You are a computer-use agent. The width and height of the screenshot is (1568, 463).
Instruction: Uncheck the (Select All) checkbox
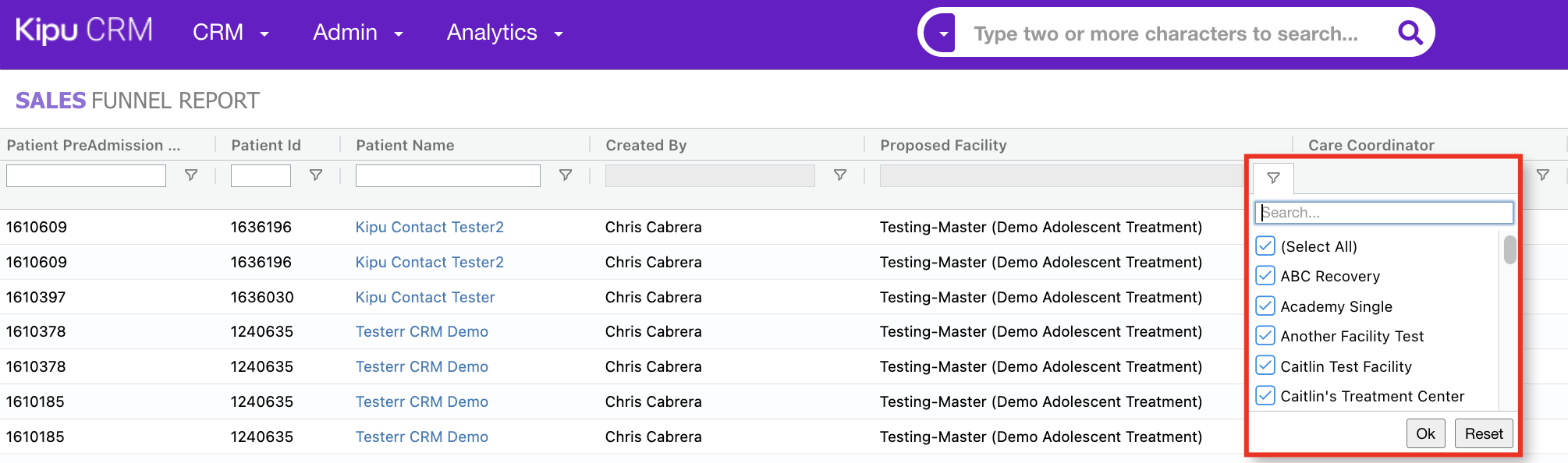coord(1265,246)
